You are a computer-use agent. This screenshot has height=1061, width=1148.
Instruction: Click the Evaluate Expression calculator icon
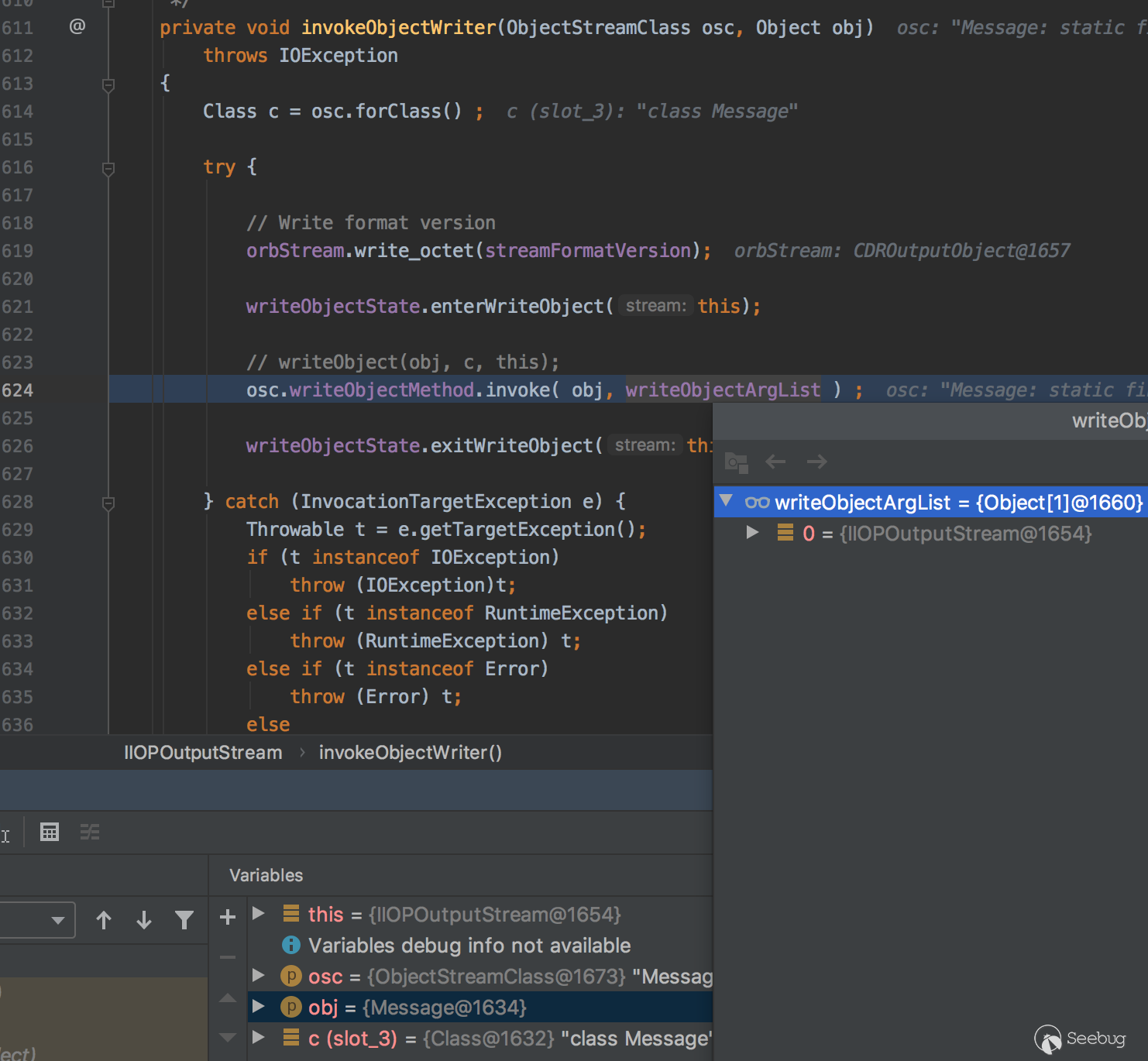(50, 832)
